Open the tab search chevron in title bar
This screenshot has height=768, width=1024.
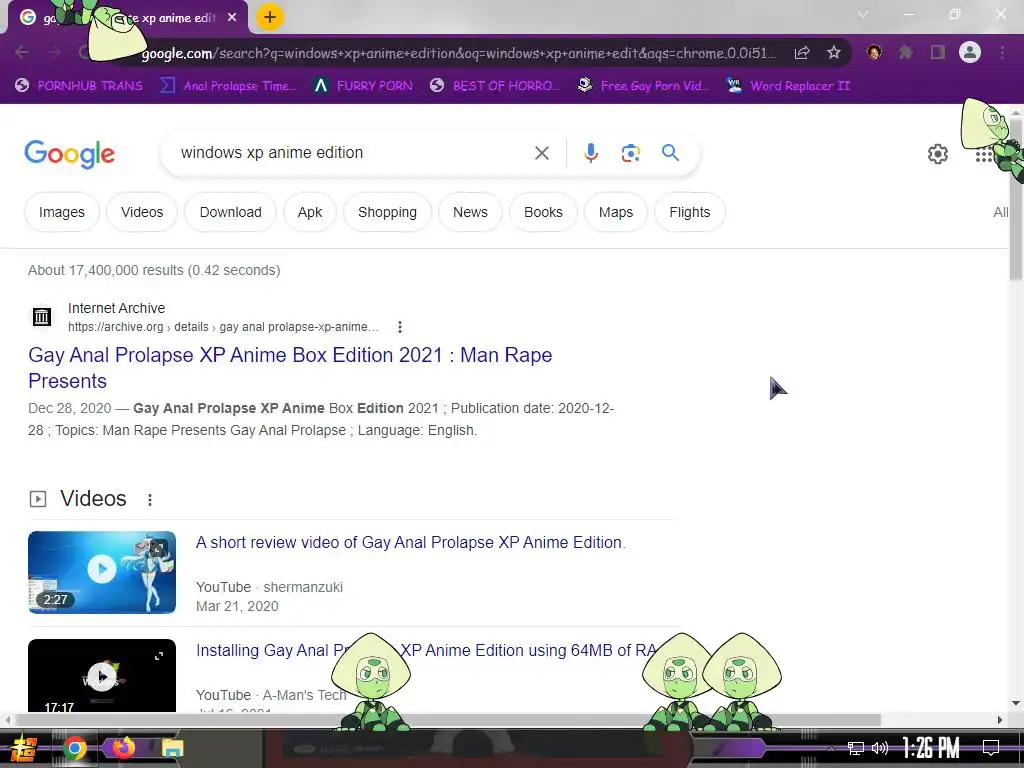point(863,14)
